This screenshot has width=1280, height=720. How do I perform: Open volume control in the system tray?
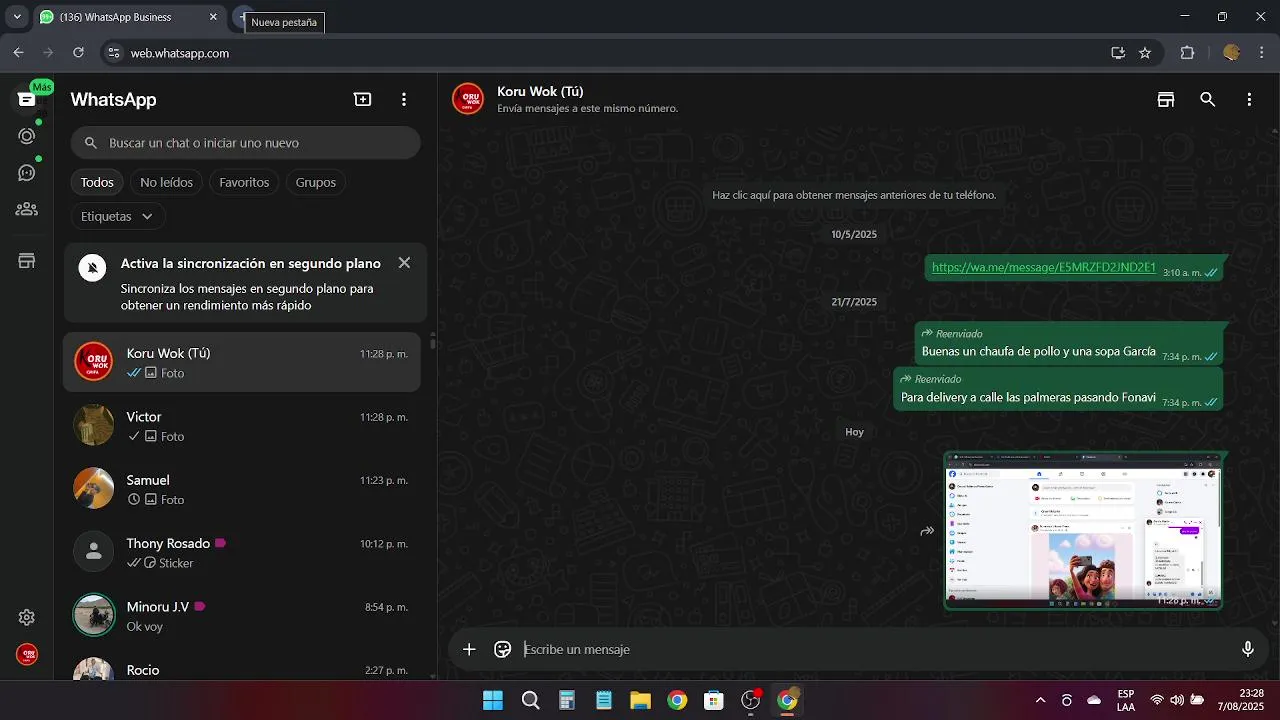click(1177, 700)
